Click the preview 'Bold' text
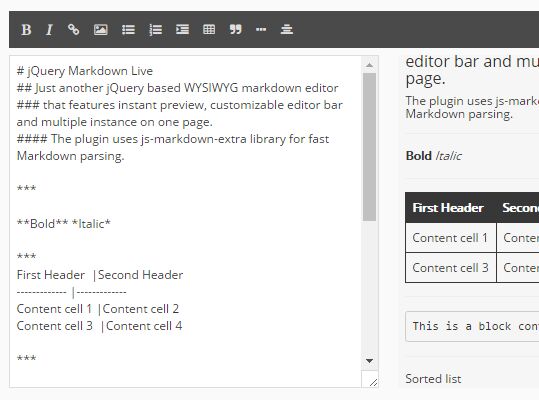Image resolution: width=539 pixels, height=400 pixels. click(x=419, y=156)
